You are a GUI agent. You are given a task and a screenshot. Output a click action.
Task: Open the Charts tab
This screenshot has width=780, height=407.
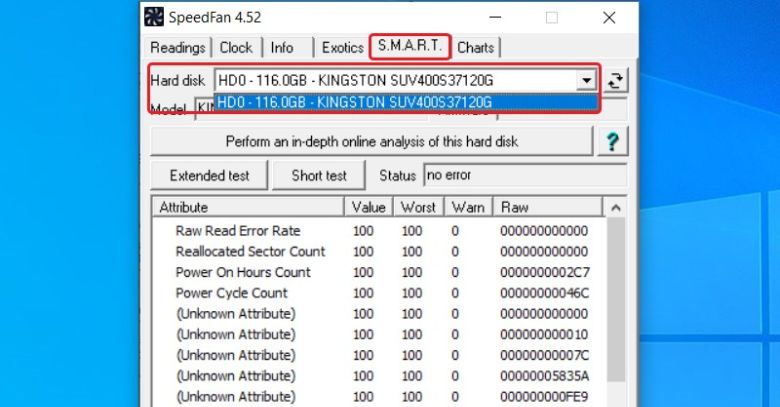[x=476, y=48]
